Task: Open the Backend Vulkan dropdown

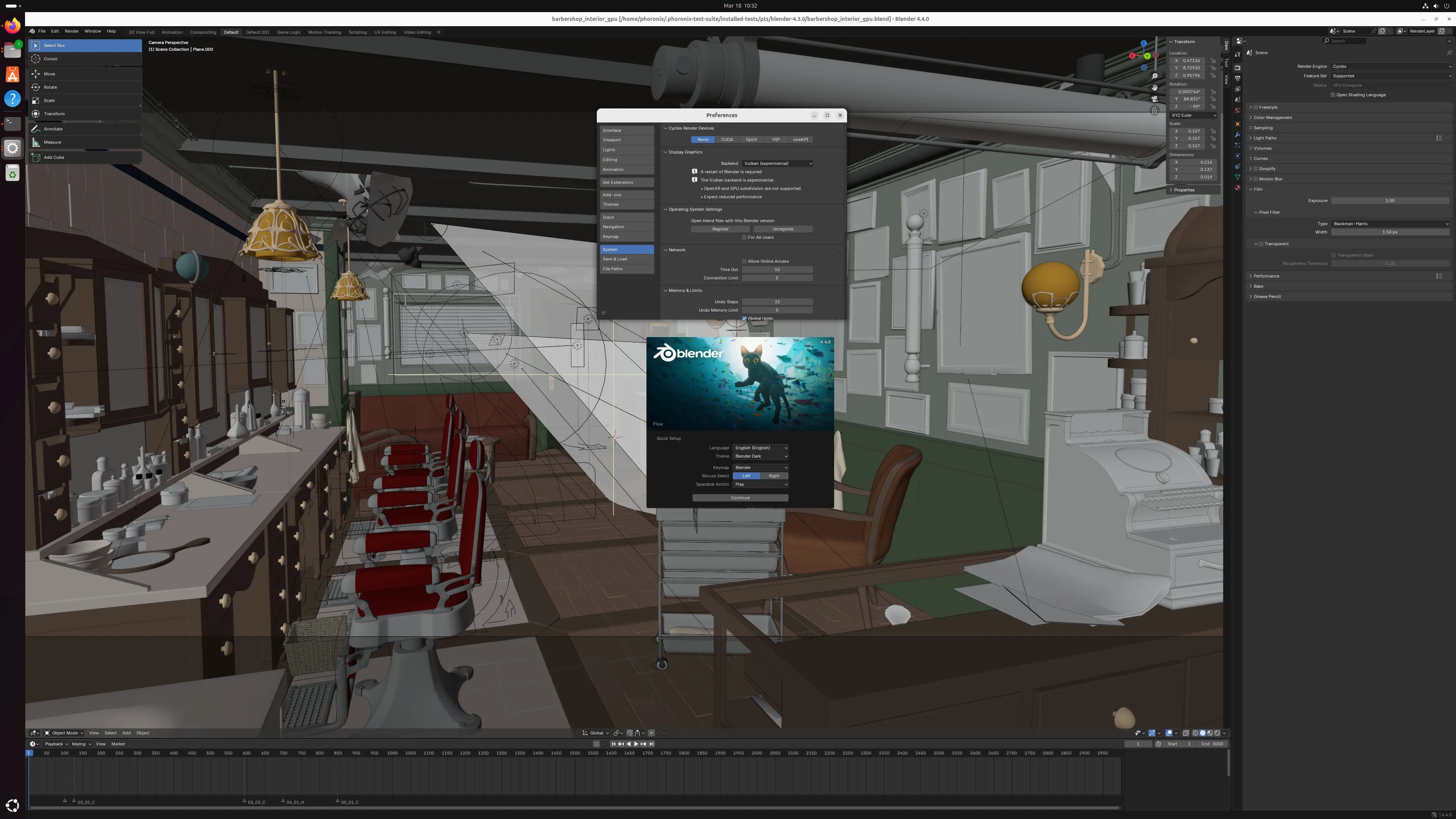Action: click(x=777, y=163)
